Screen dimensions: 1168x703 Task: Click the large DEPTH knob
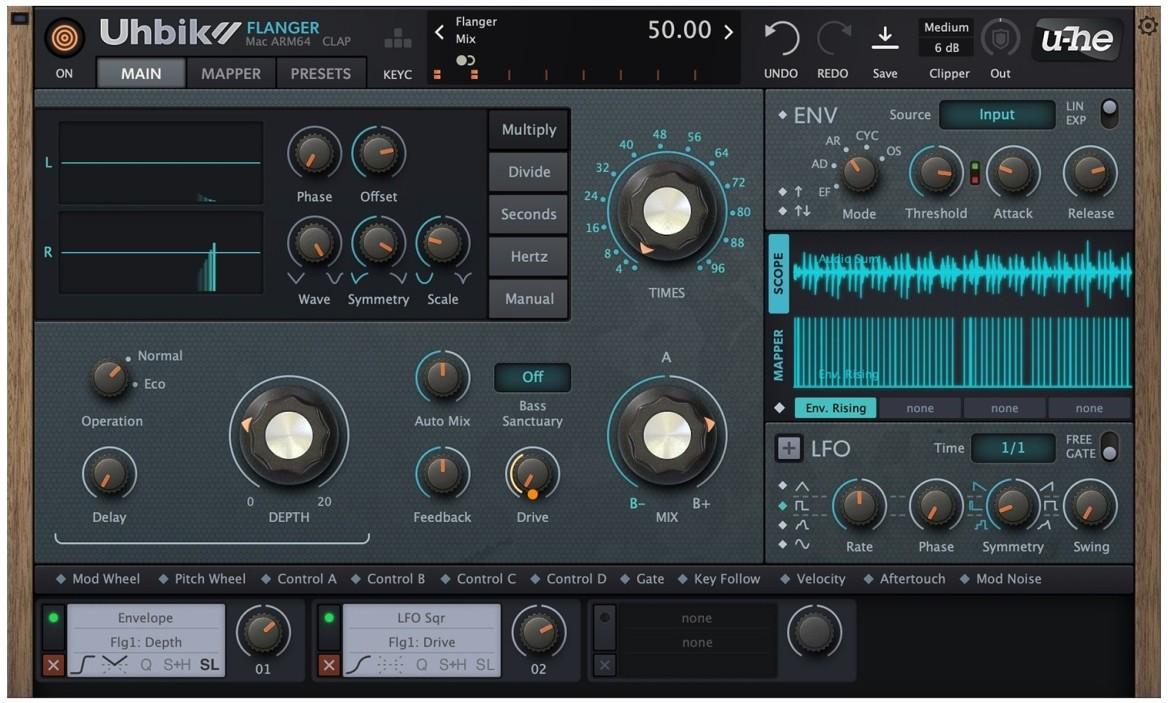pyautogui.click(x=289, y=436)
